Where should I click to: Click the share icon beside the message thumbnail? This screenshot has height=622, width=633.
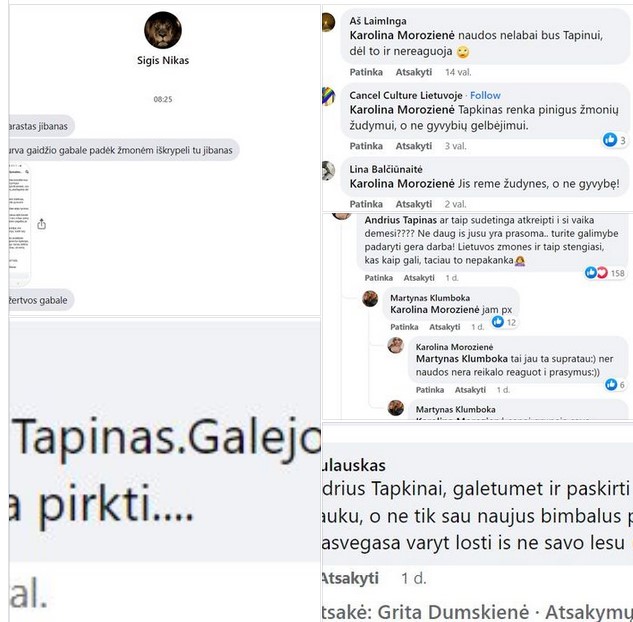pos(42,224)
